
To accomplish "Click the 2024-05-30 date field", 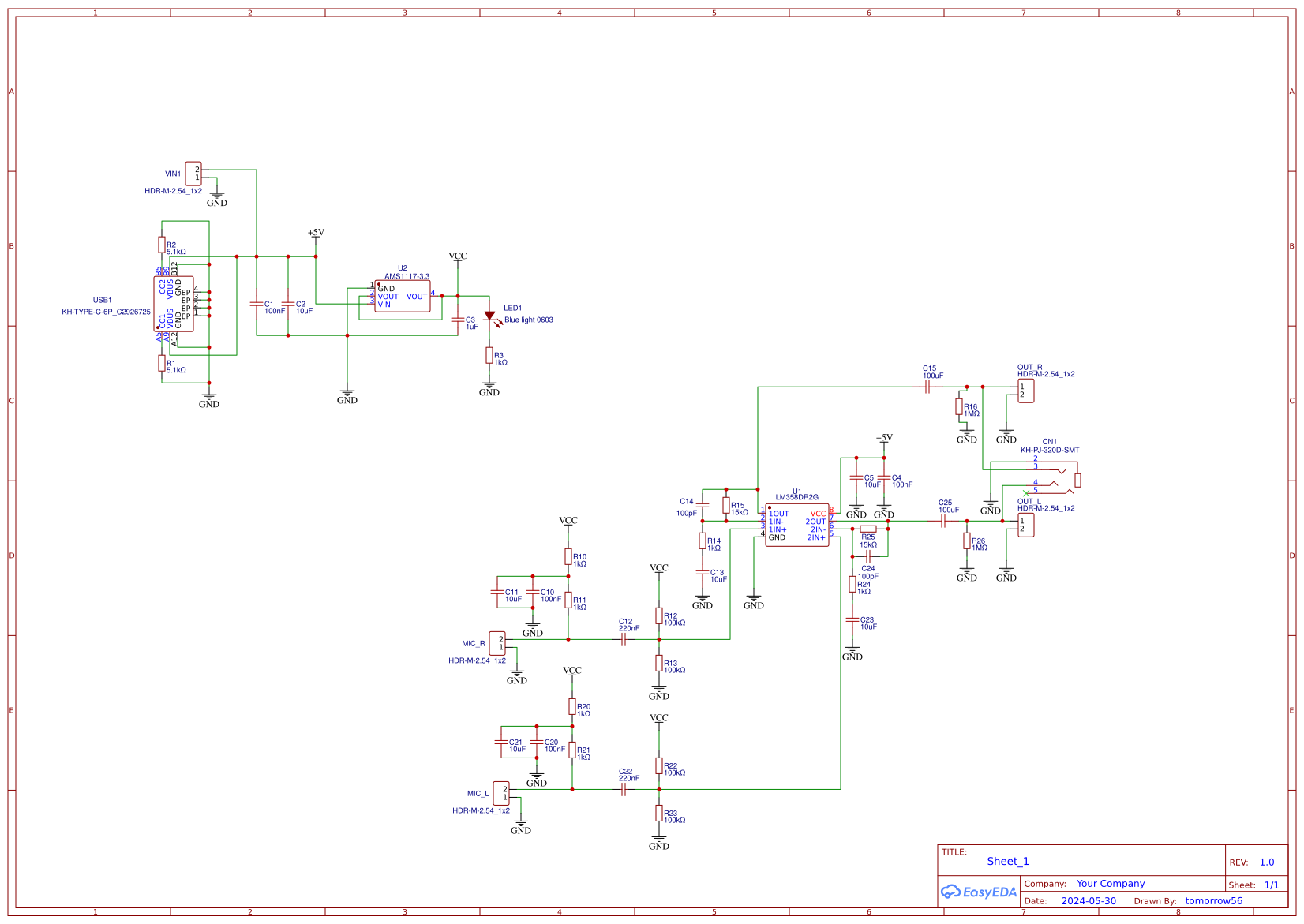I will point(1090,900).
